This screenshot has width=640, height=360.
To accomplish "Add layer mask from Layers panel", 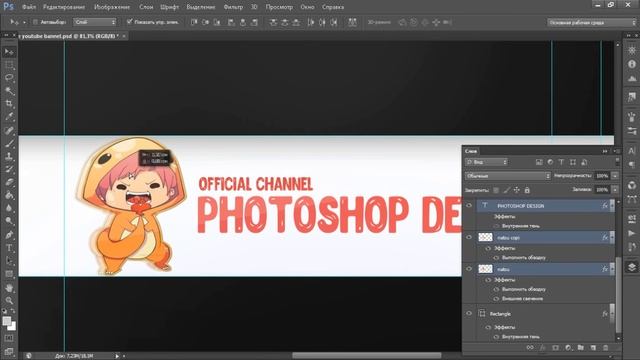I will pos(556,348).
